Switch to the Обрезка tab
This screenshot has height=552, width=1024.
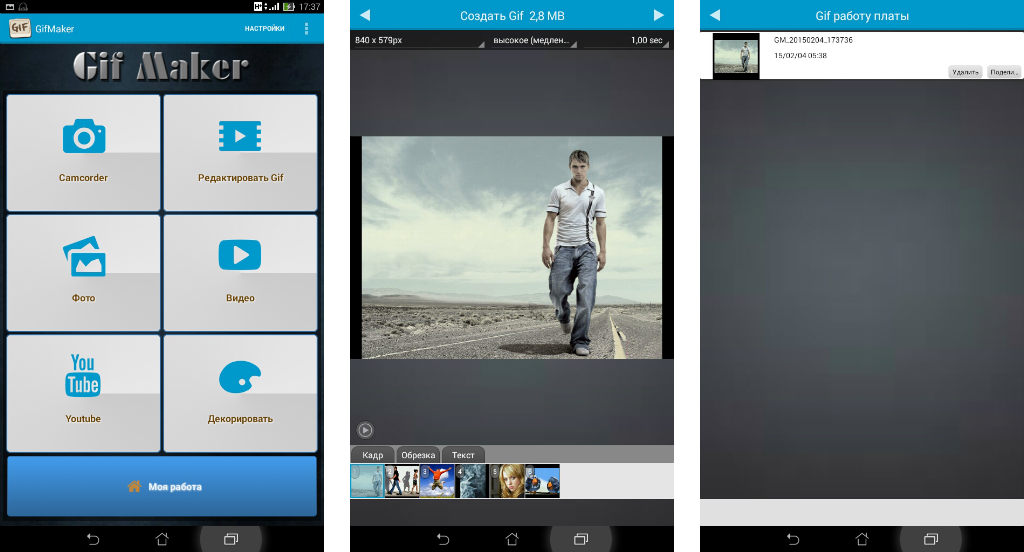418,455
